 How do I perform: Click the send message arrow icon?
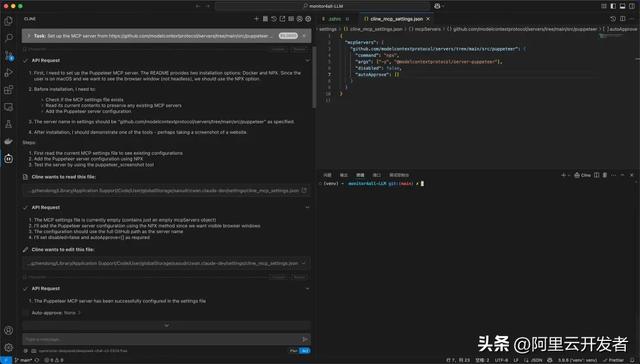[x=304, y=339]
